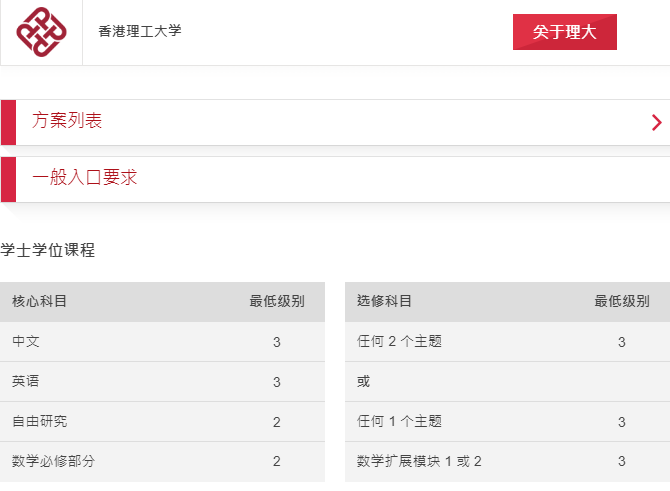Open the 一般入口要求 section header
The height and width of the screenshot is (491, 670).
pyautogui.click(x=335, y=179)
